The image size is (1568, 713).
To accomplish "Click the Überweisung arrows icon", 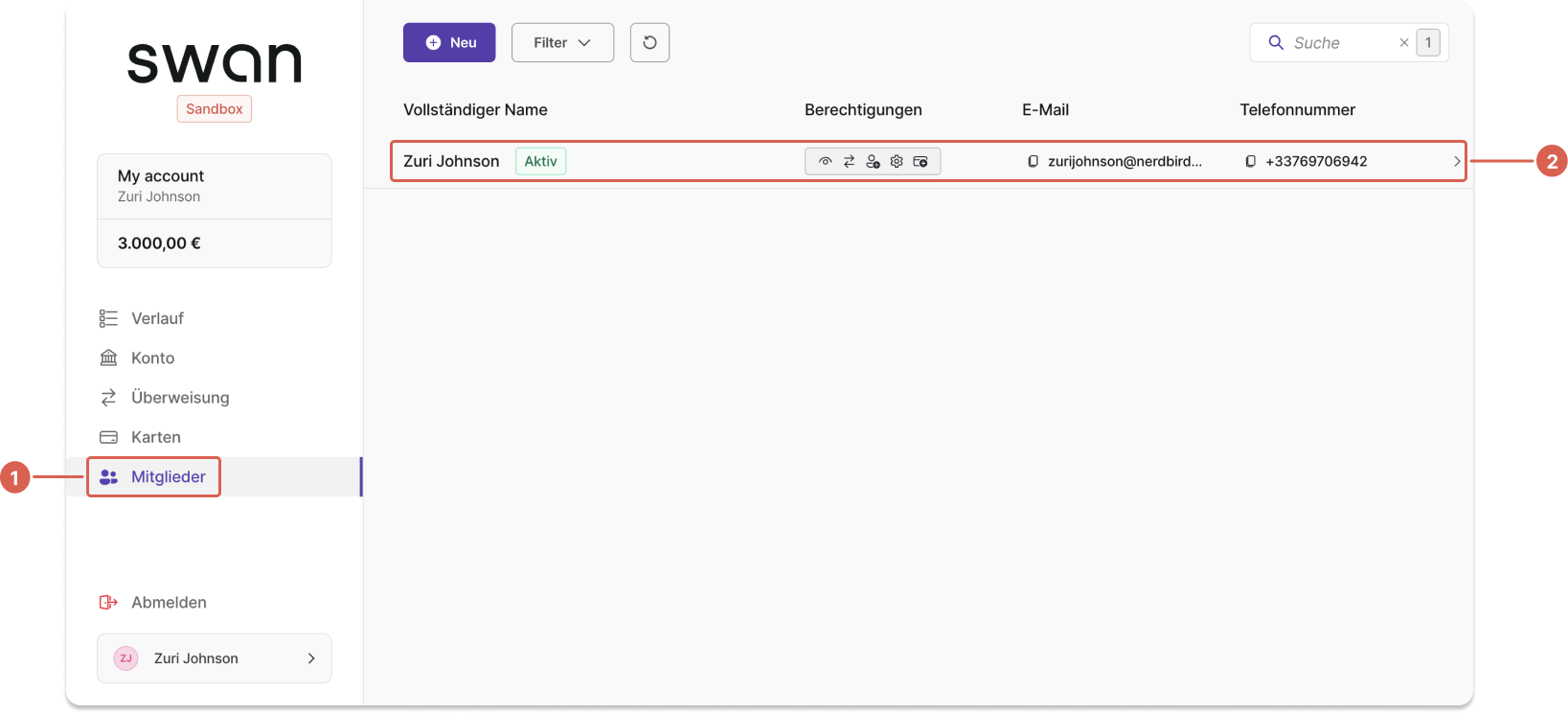I will point(108,397).
